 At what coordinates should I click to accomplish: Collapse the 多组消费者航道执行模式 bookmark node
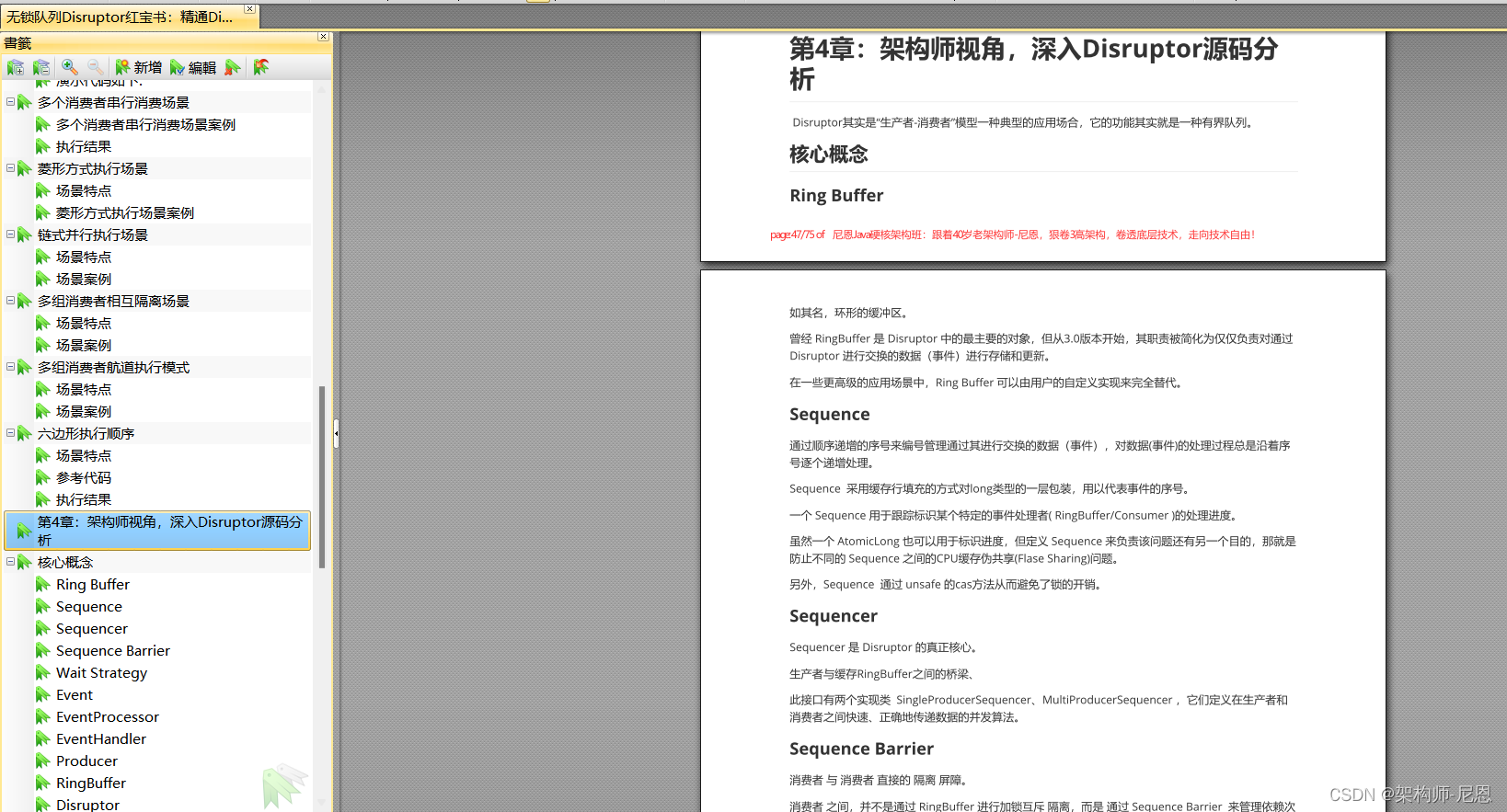click(x=10, y=367)
